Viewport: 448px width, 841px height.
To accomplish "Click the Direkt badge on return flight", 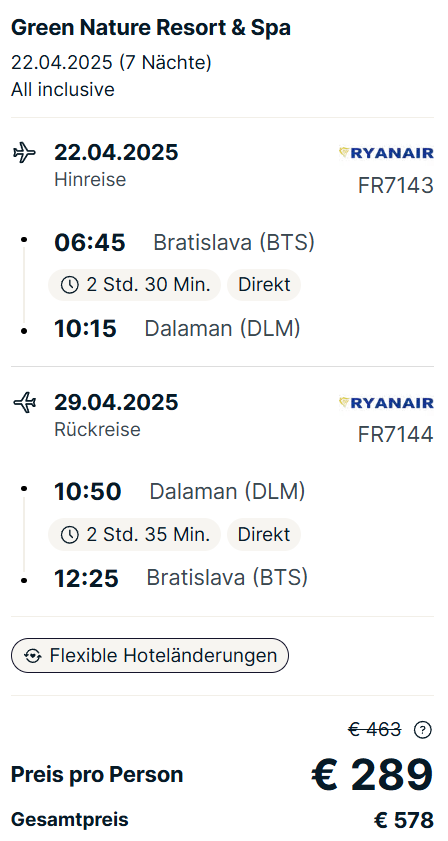I will tap(264, 534).
